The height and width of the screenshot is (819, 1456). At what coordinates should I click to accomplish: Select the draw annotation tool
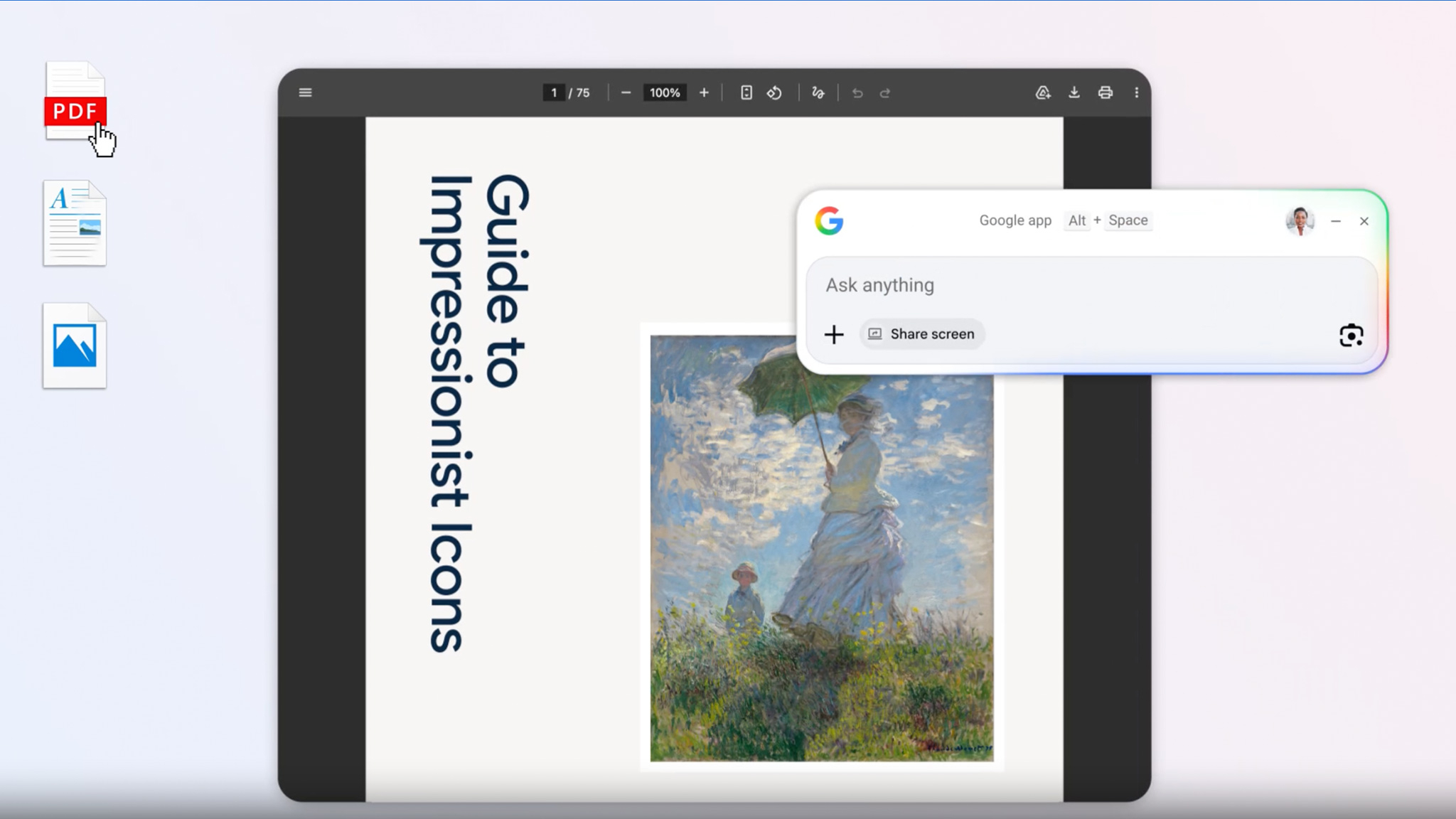[818, 92]
